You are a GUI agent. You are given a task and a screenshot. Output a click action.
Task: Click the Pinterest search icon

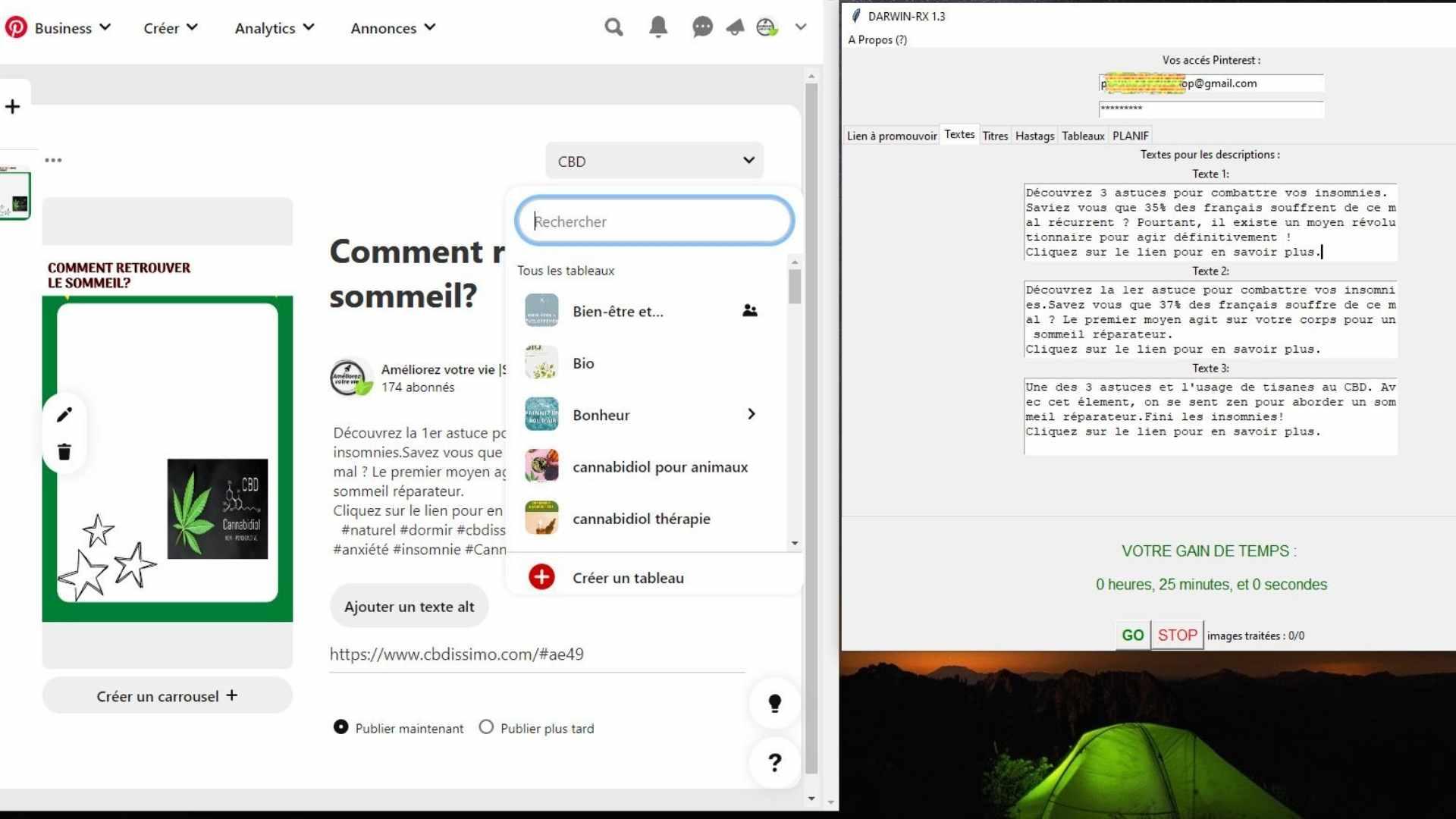click(614, 27)
